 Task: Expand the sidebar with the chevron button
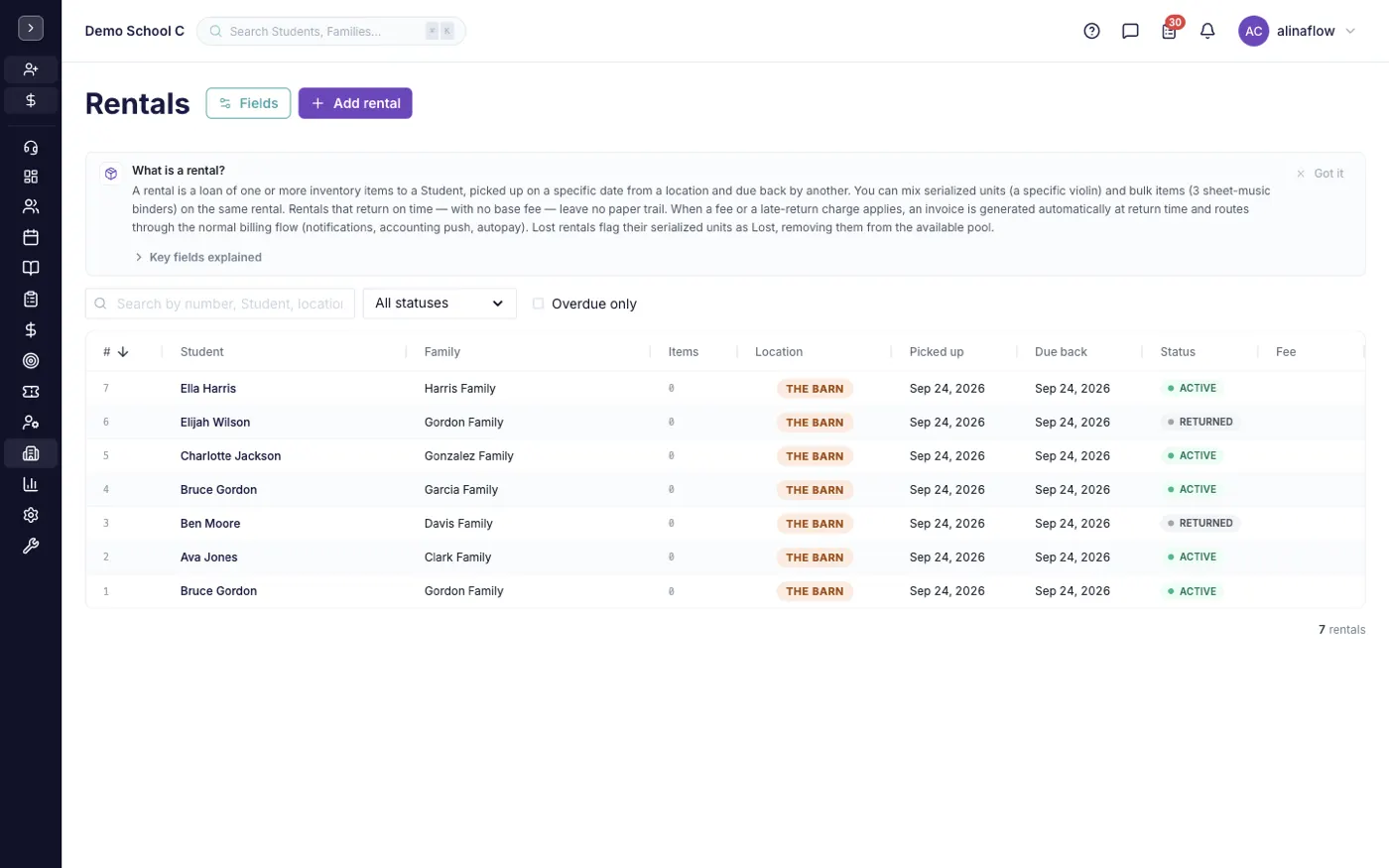31,29
